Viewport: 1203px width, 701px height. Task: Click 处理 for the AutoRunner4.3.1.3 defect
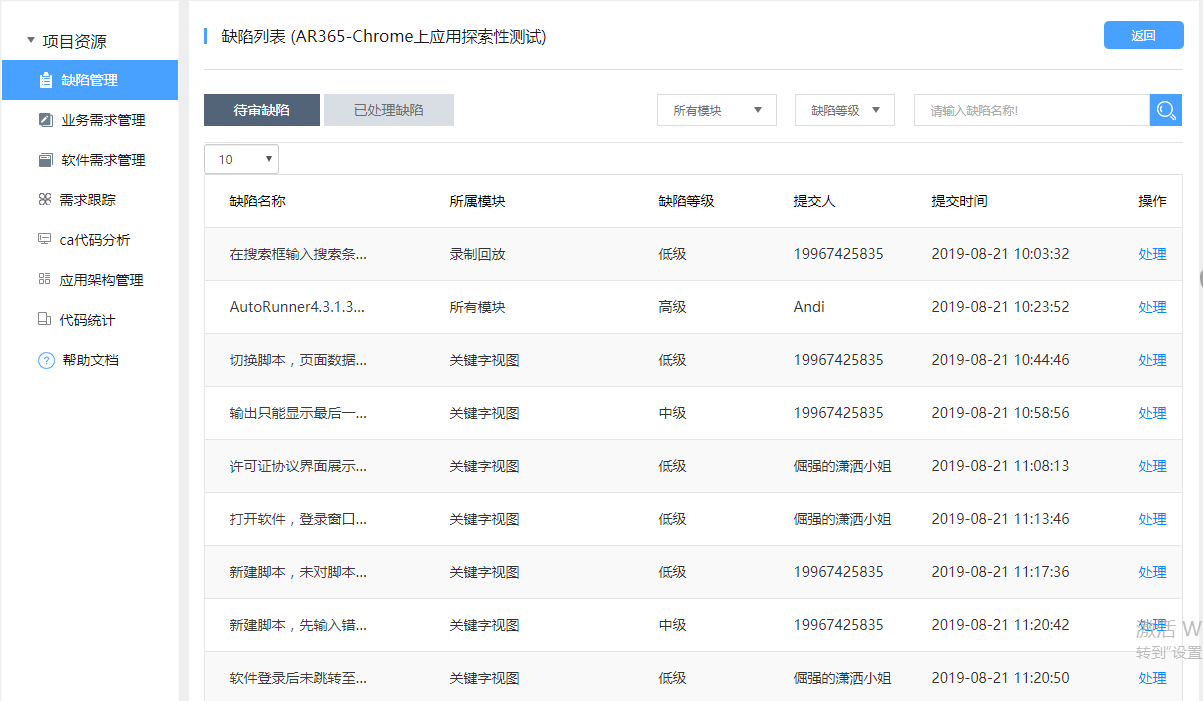pyautogui.click(x=1152, y=307)
